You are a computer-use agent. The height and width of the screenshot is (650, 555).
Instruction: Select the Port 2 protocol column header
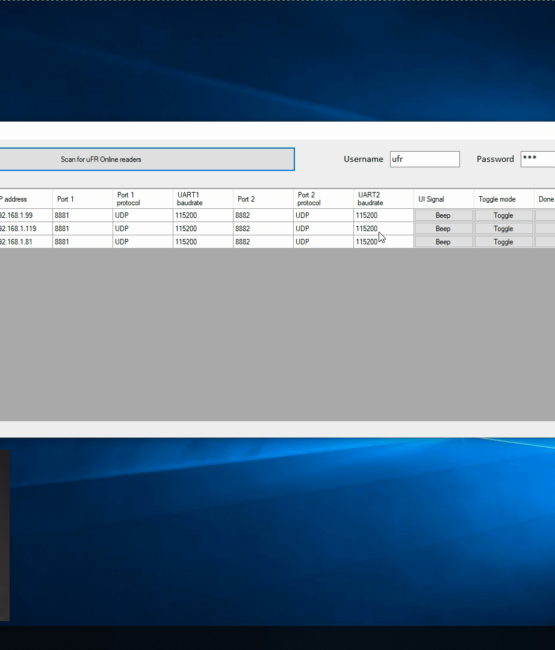tap(323, 199)
